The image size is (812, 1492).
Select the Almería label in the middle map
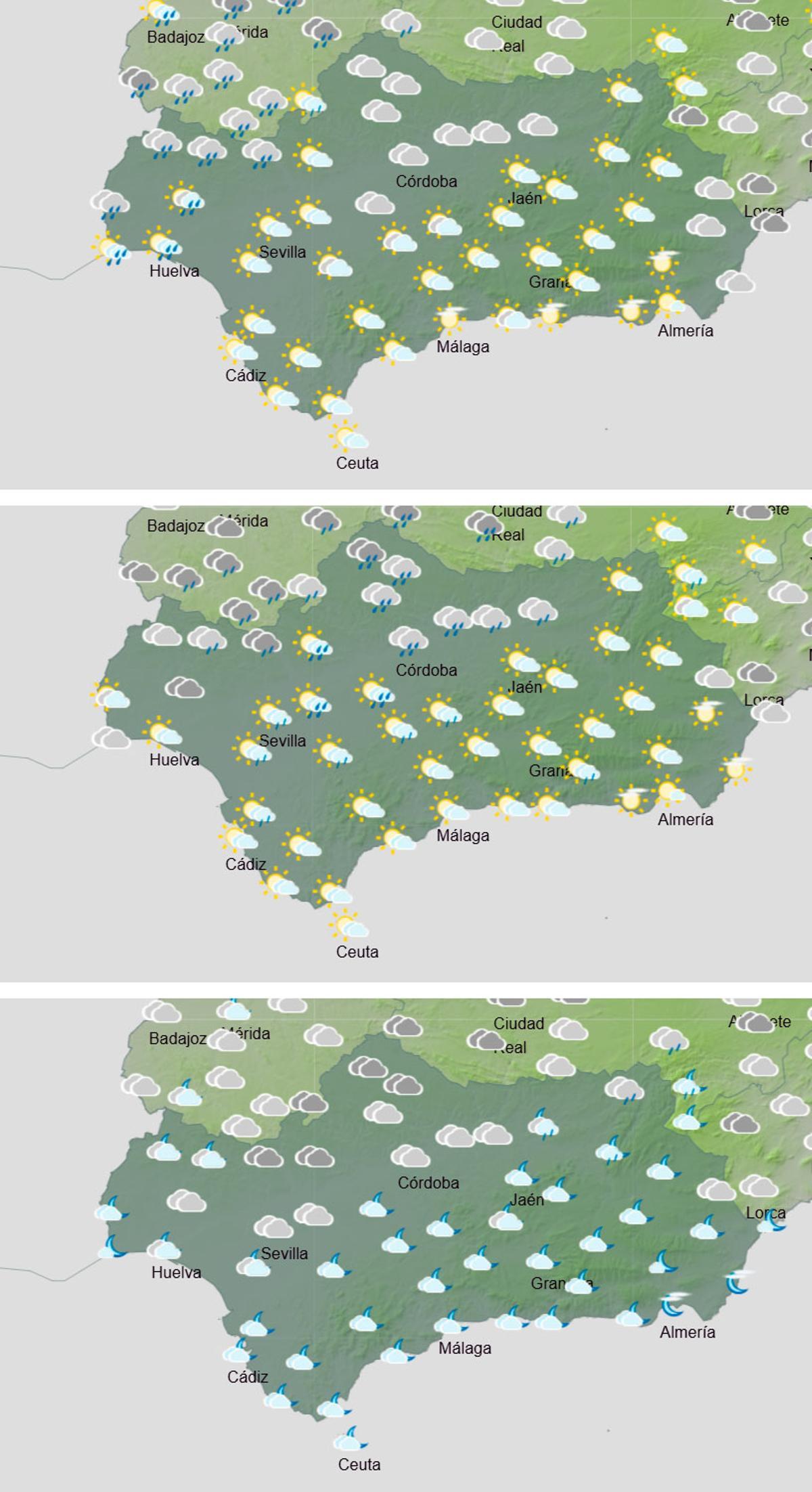tap(685, 819)
